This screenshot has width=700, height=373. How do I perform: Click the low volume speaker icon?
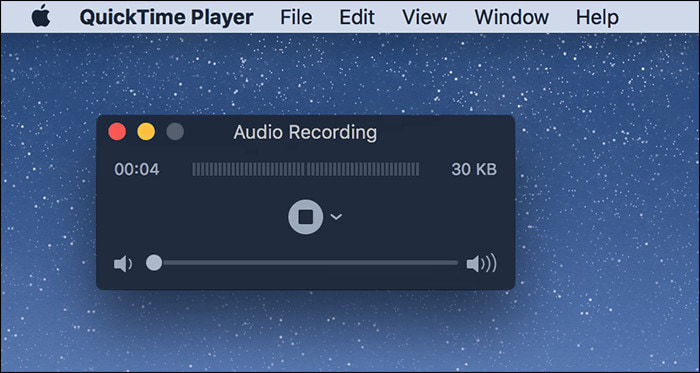point(123,265)
